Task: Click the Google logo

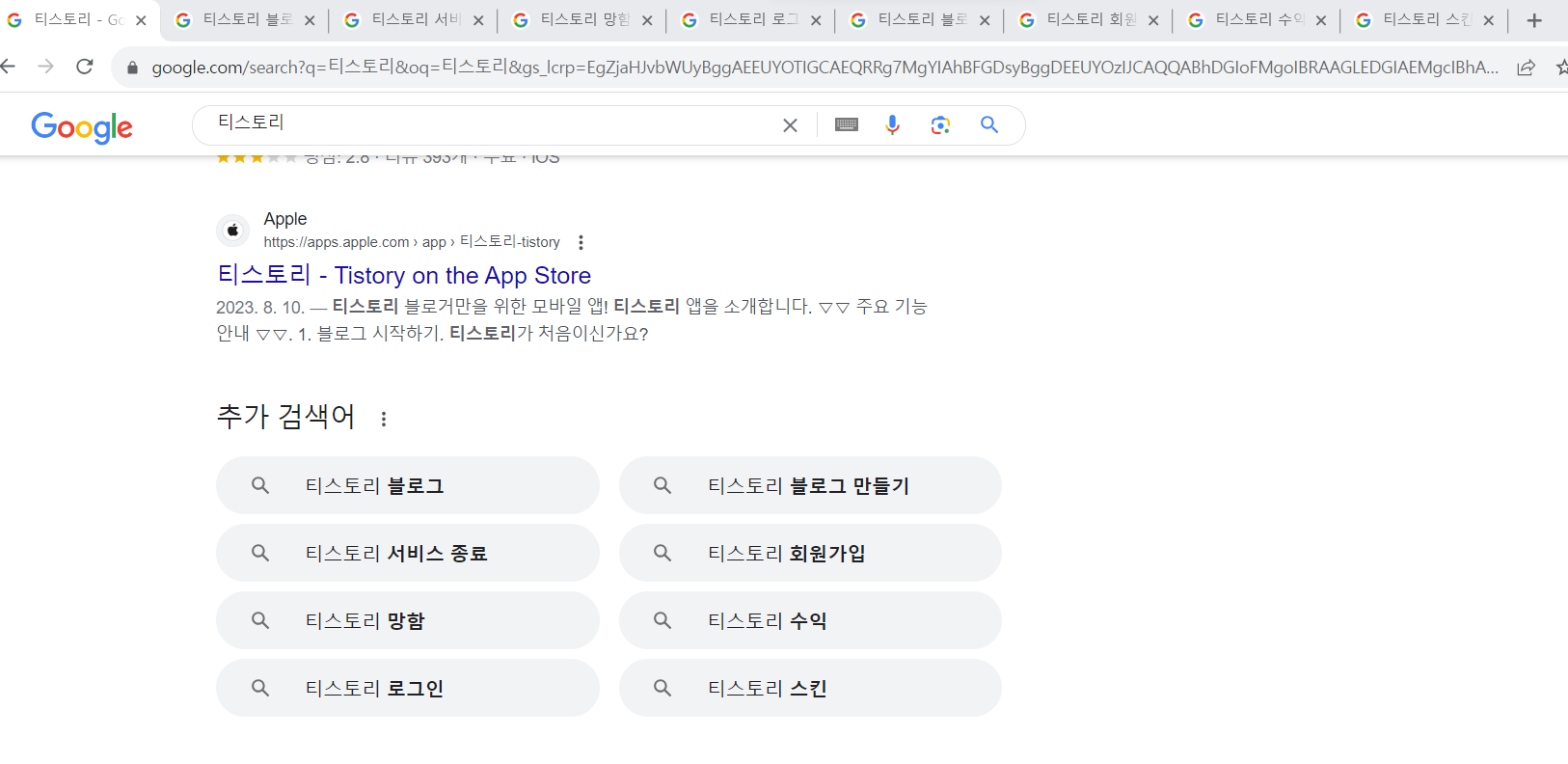Action: tap(82, 126)
